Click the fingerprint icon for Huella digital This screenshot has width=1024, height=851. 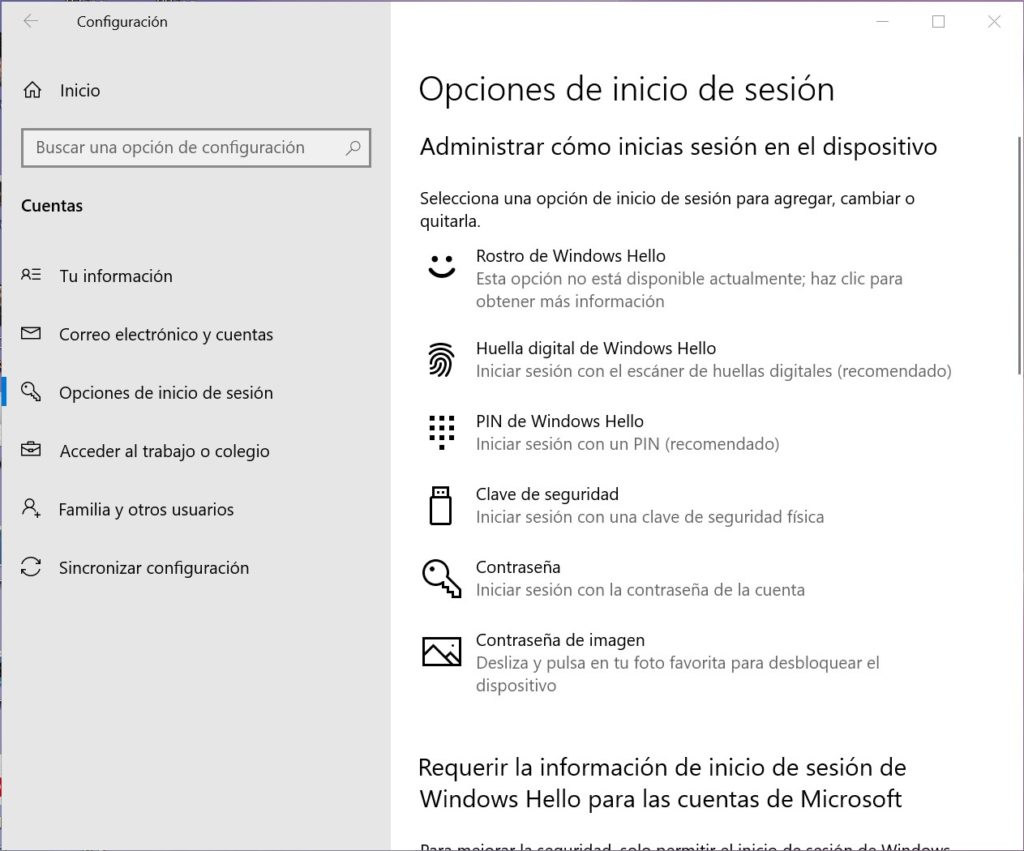click(x=441, y=360)
